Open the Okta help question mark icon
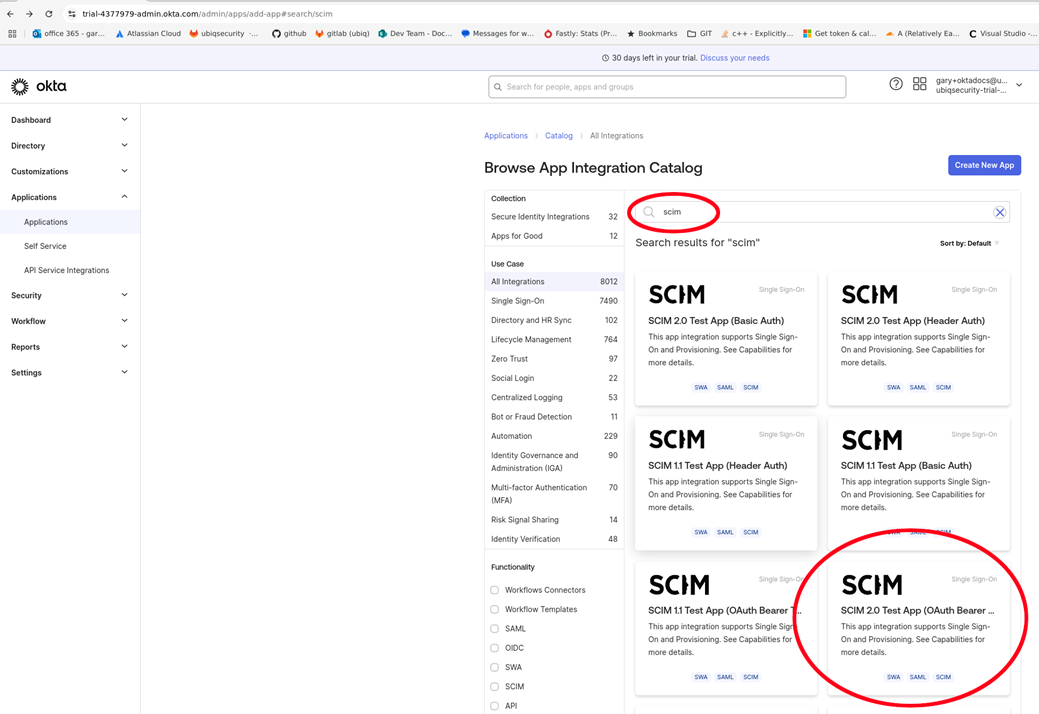This screenshot has width=1039, height=714. point(896,83)
